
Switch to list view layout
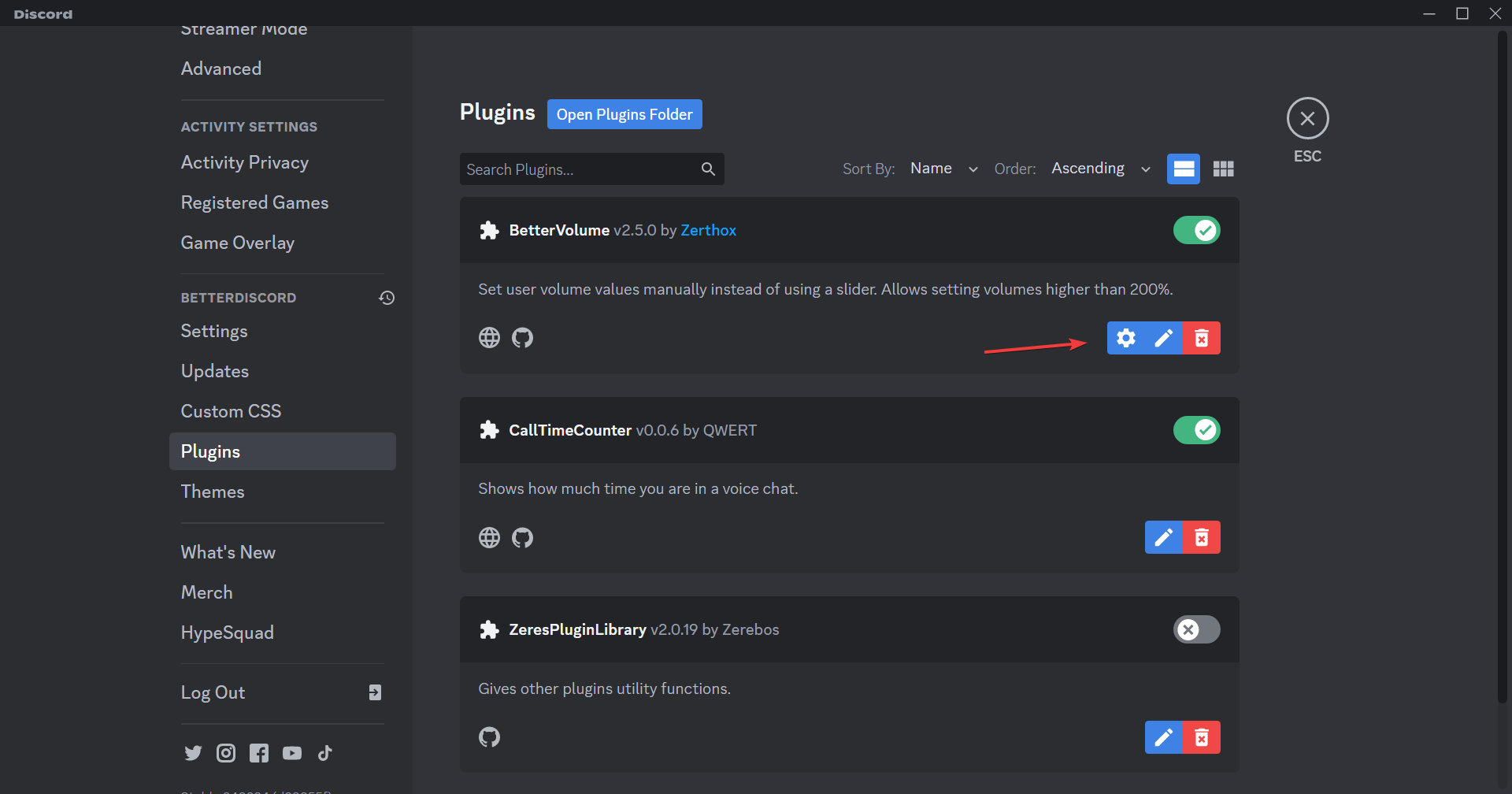(x=1184, y=169)
